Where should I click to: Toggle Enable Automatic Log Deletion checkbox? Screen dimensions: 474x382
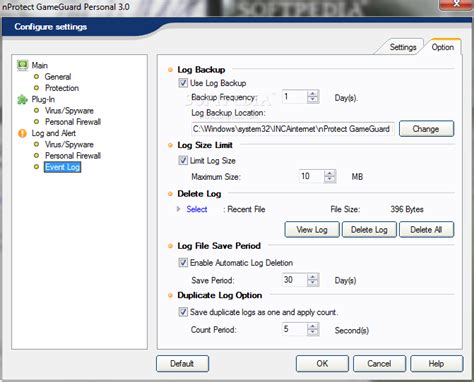tap(183, 263)
